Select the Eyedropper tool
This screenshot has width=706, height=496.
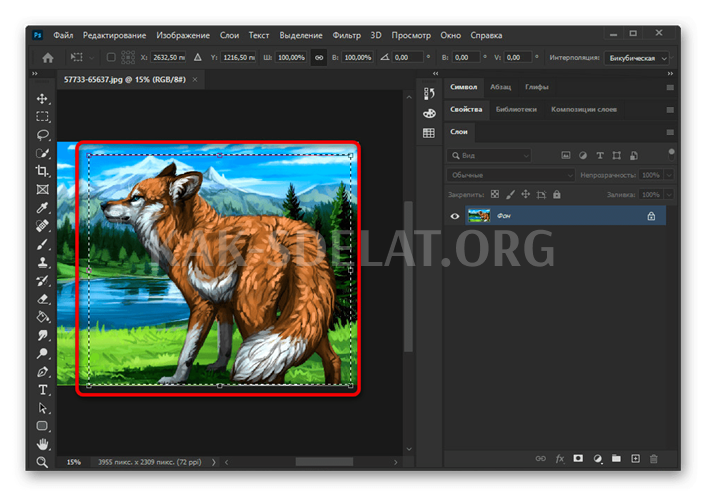42,207
